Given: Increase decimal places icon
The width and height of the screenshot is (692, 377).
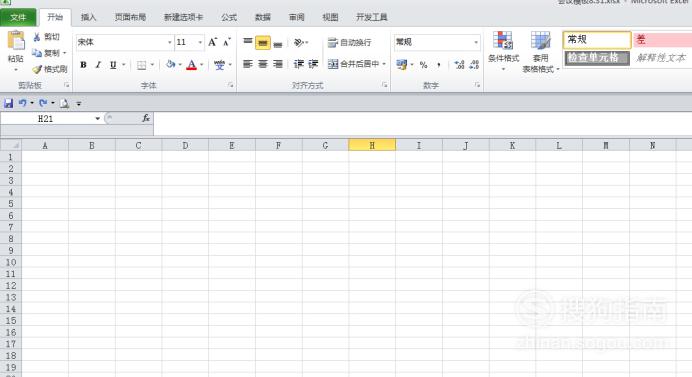Looking at the screenshot, I should [x=459, y=65].
